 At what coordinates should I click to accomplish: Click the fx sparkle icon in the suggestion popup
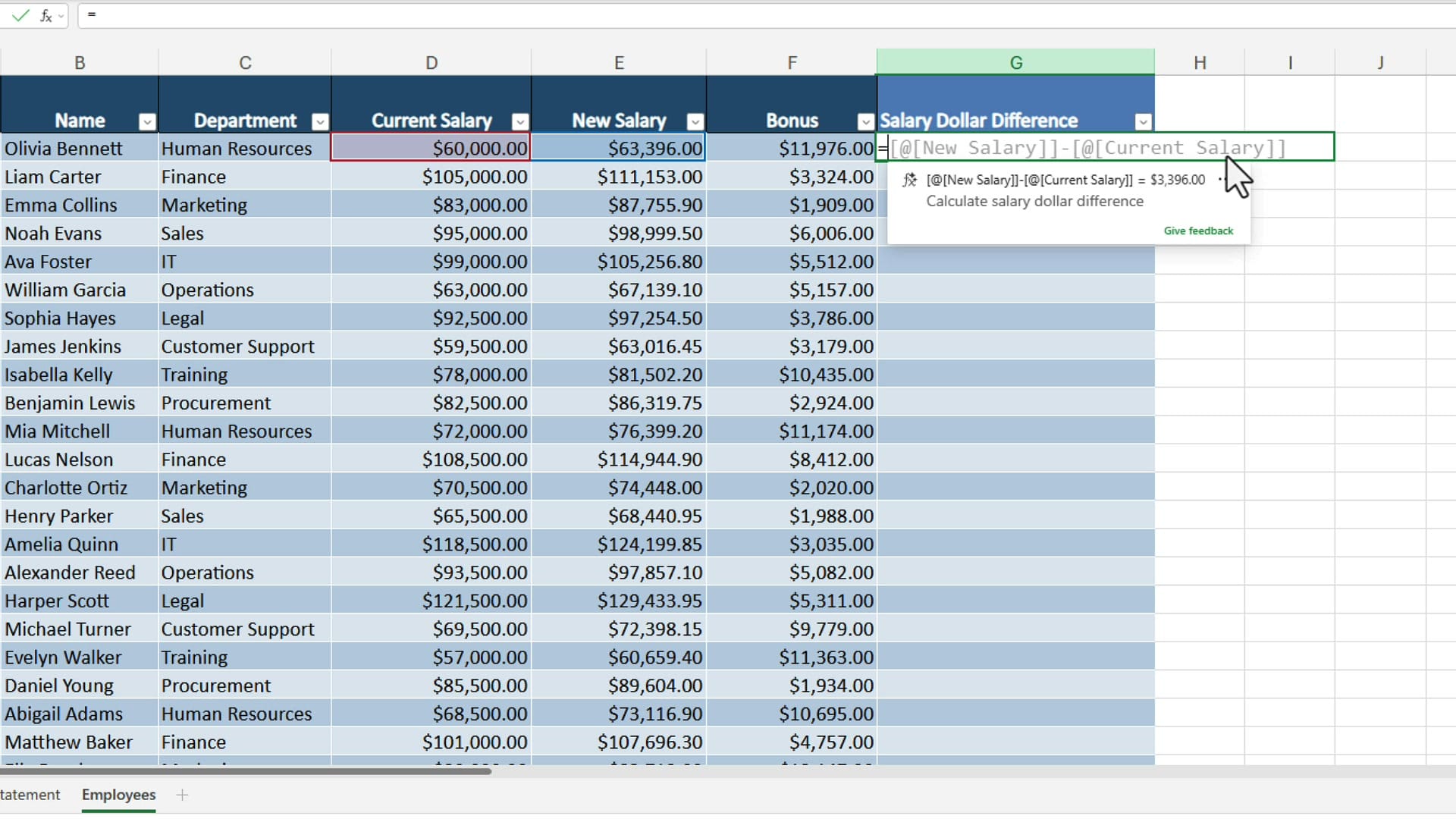pyautogui.click(x=910, y=180)
